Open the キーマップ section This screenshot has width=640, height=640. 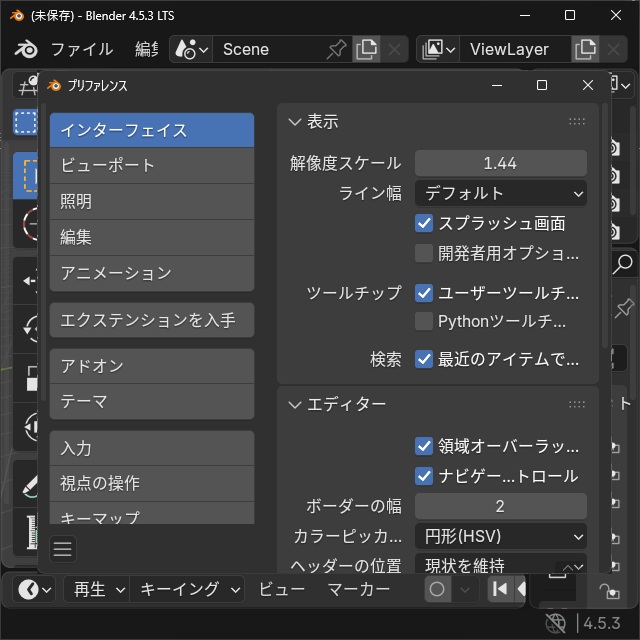coord(152,513)
